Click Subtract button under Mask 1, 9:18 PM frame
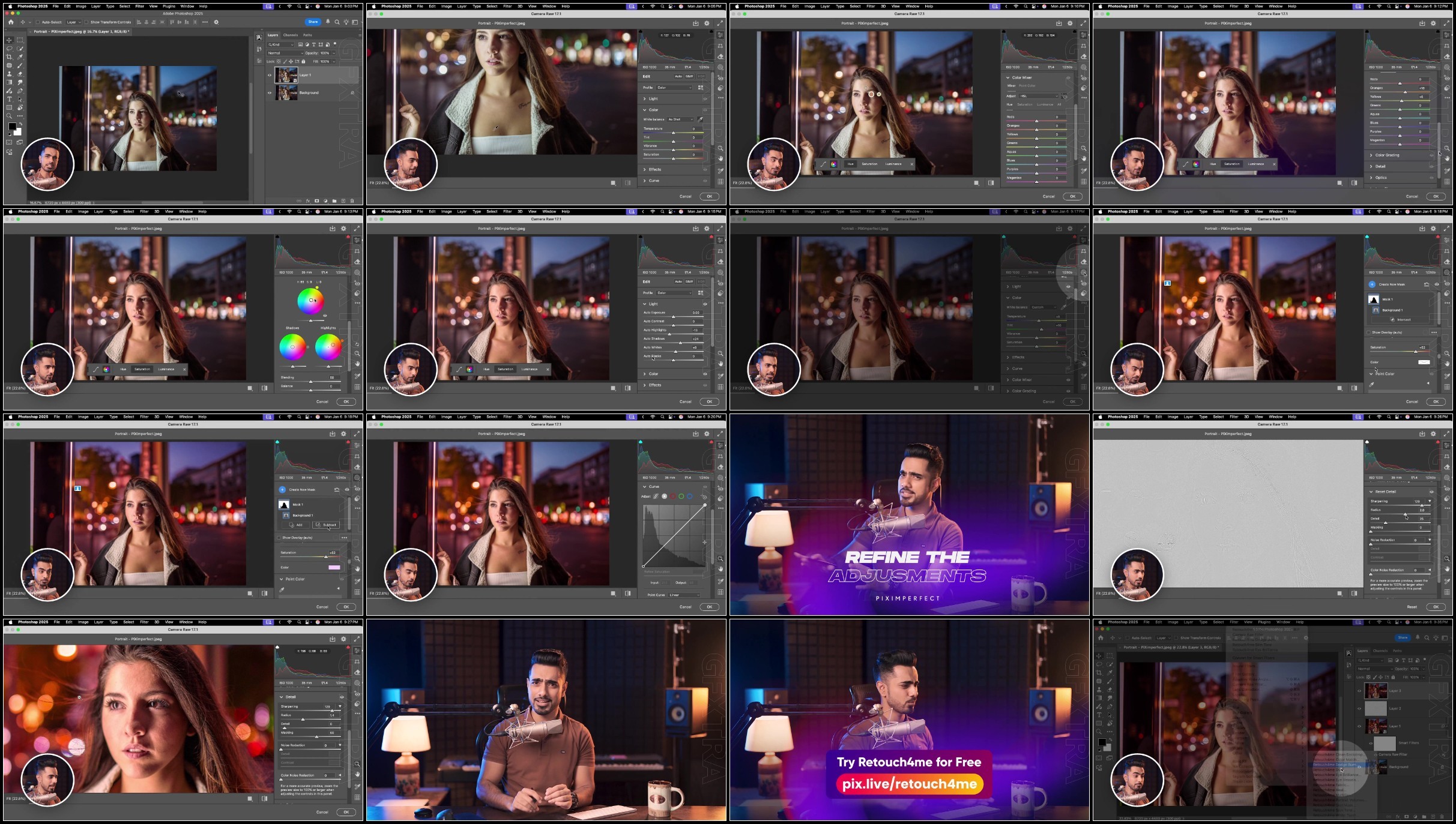 click(327, 525)
